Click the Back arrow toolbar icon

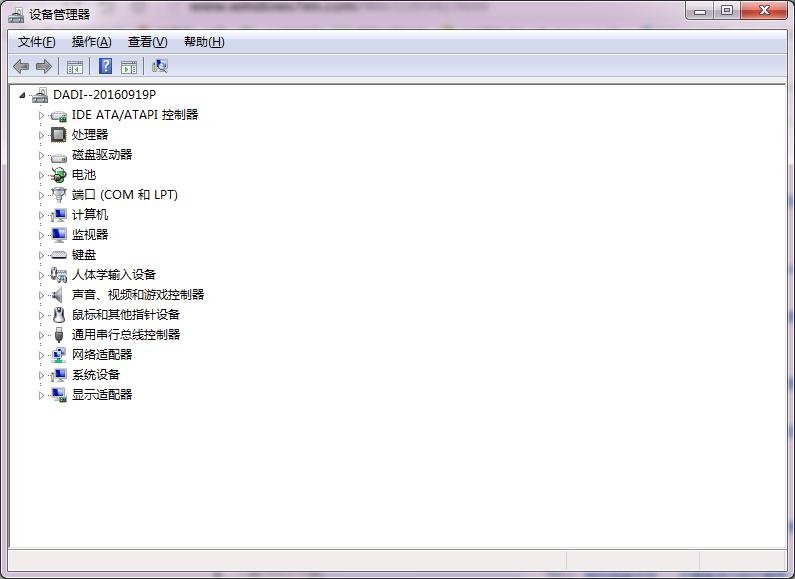pos(21,66)
